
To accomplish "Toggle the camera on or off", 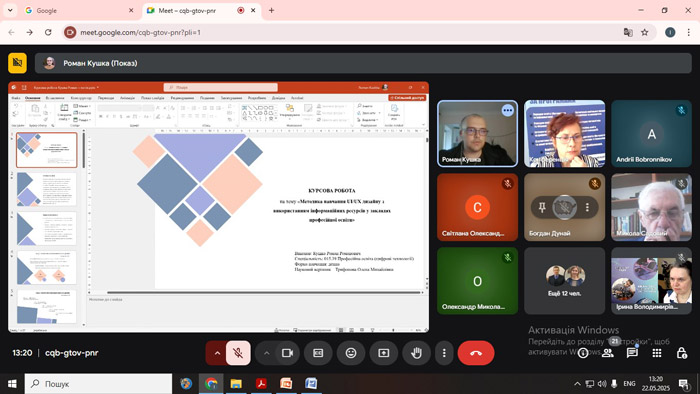I will (x=287, y=353).
